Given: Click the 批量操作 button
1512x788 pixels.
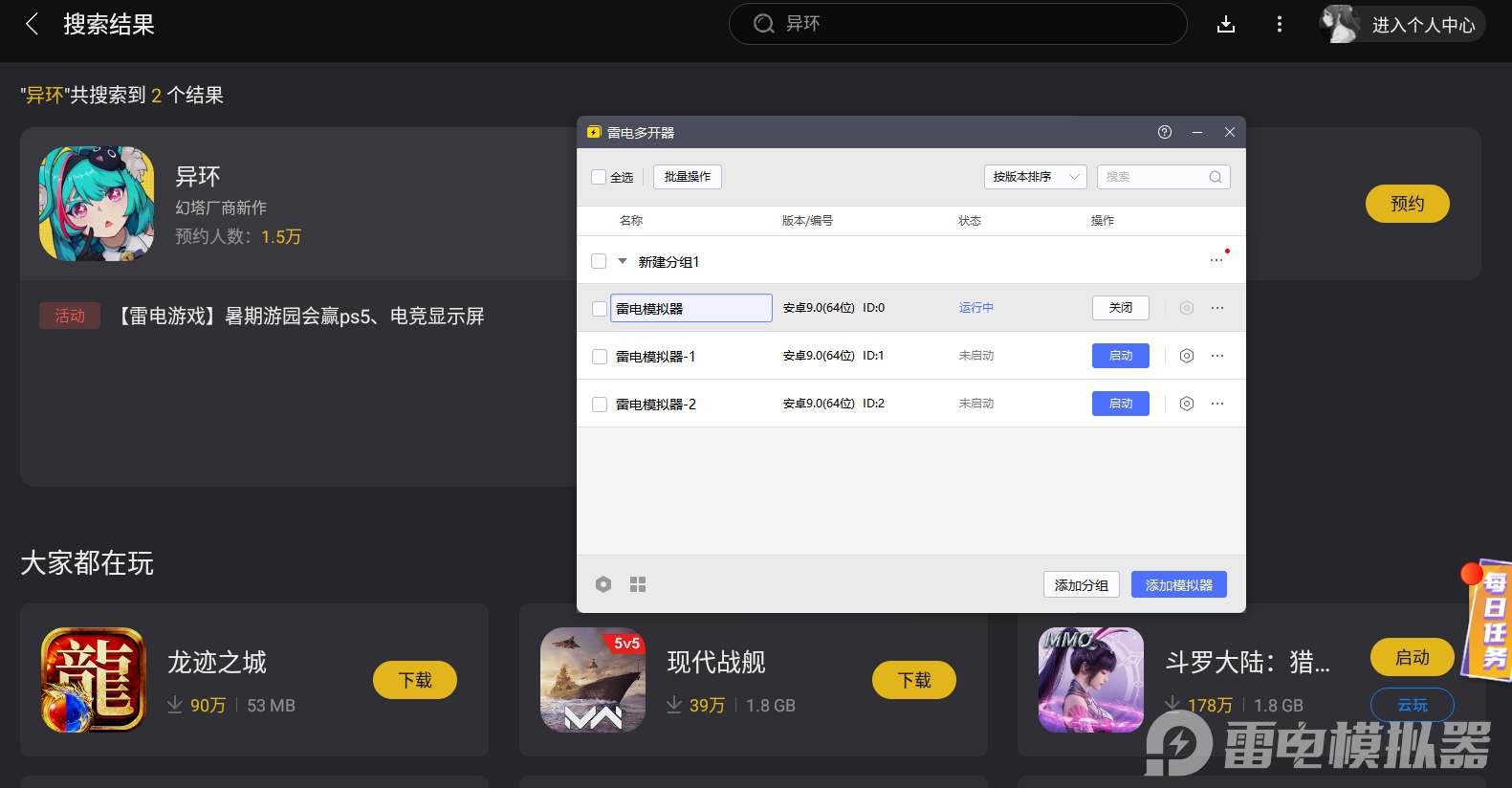Looking at the screenshot, I should pos(687,177).
